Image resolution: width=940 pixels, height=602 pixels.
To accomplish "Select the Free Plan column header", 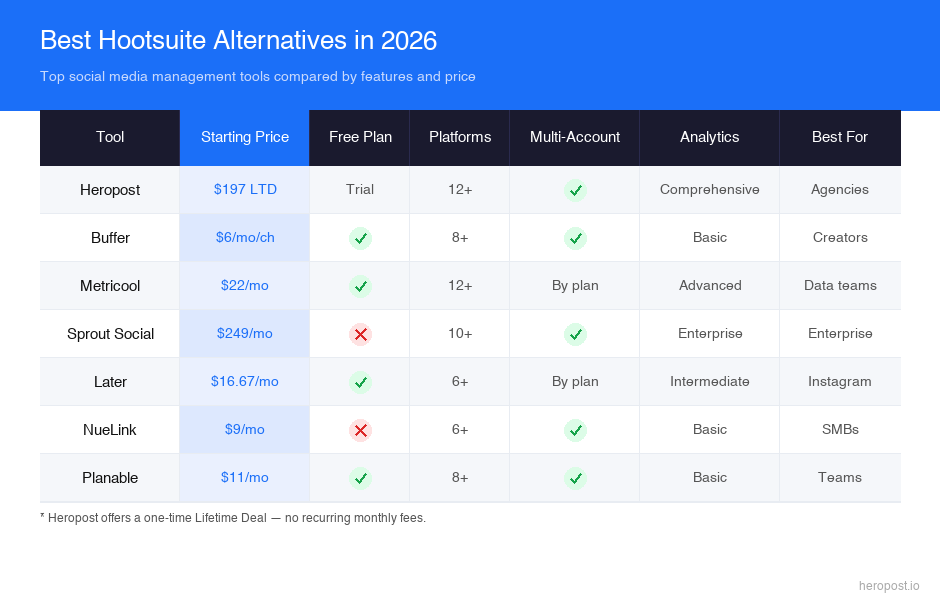I will (x=360, y=137).
